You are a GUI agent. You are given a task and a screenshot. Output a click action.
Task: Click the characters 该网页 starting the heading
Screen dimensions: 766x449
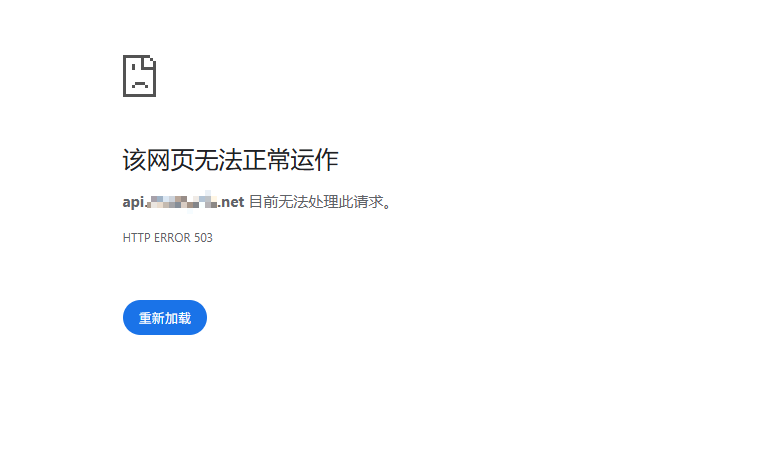(x=158, y=160)
